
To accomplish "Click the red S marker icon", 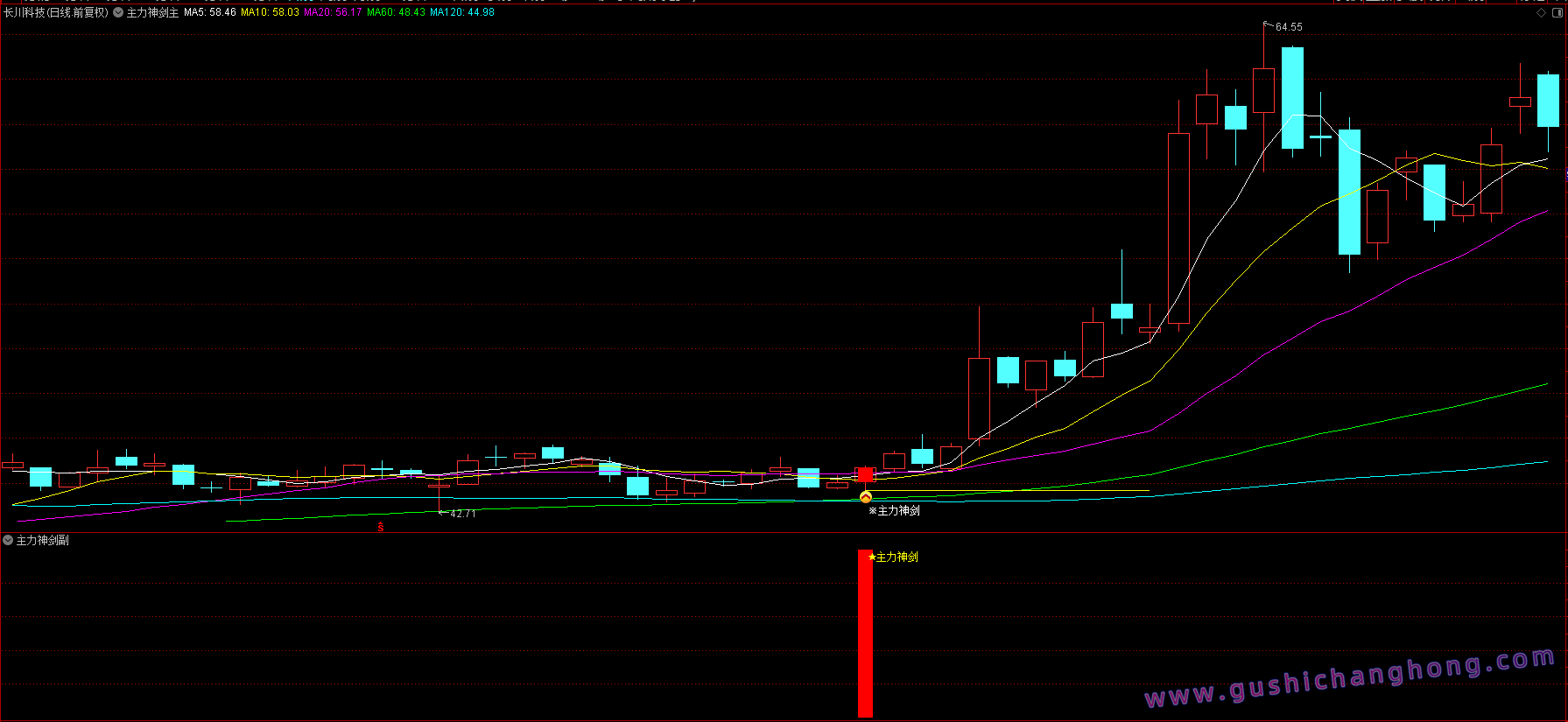I will (380, 527).
